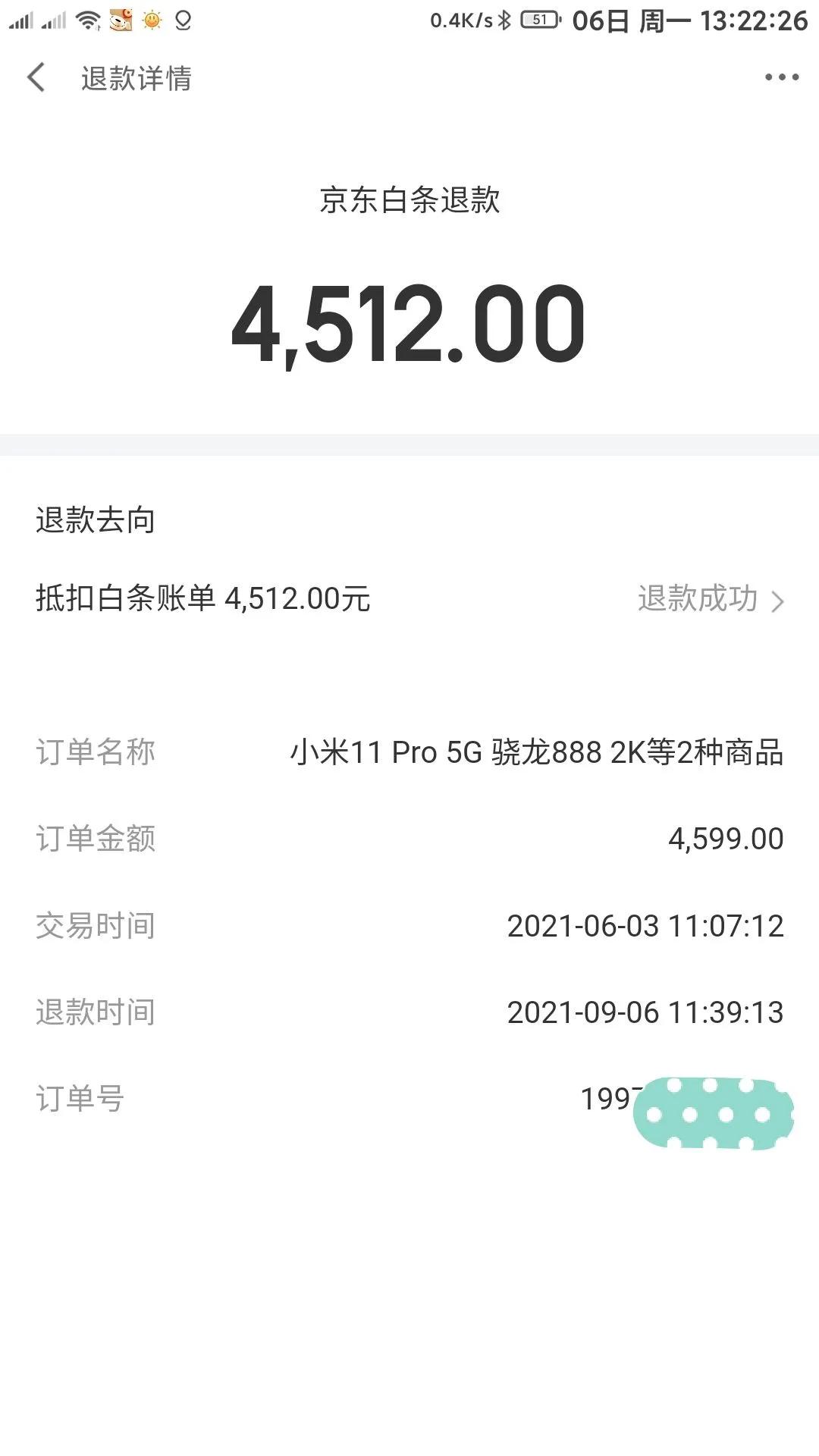The height and width of the screenshot is (1456, 819).
Task: Tap the 京东白条退款 heading
Action: point(409,201)
